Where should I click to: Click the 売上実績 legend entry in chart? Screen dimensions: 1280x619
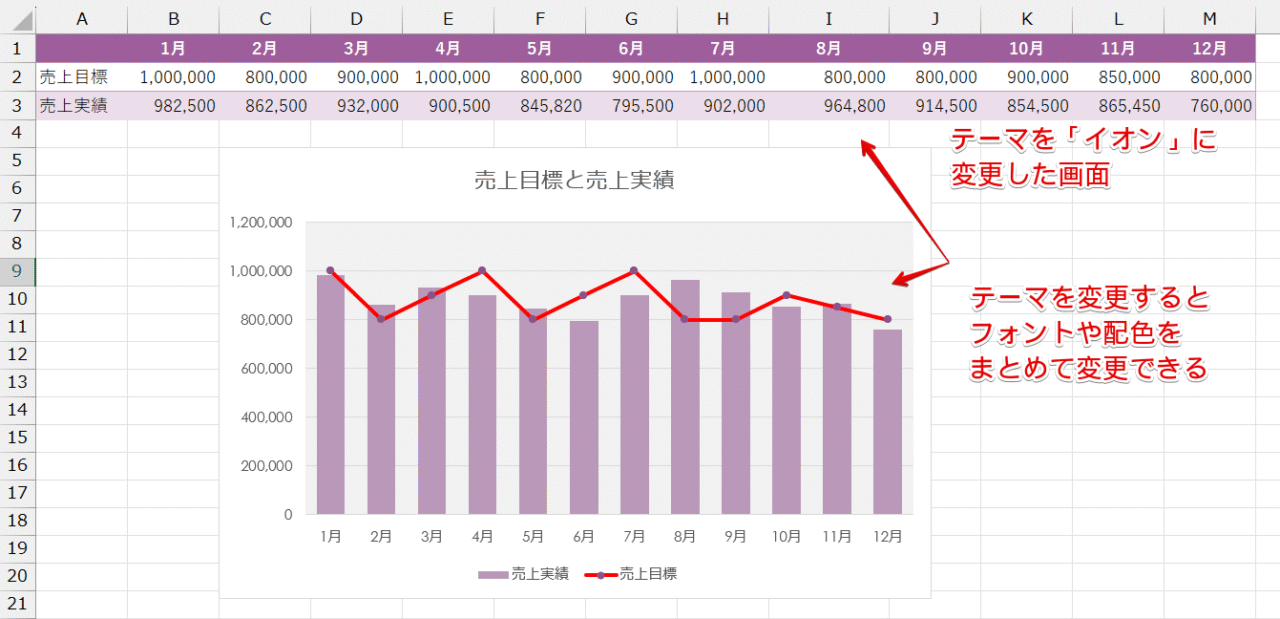pos(540,574)
